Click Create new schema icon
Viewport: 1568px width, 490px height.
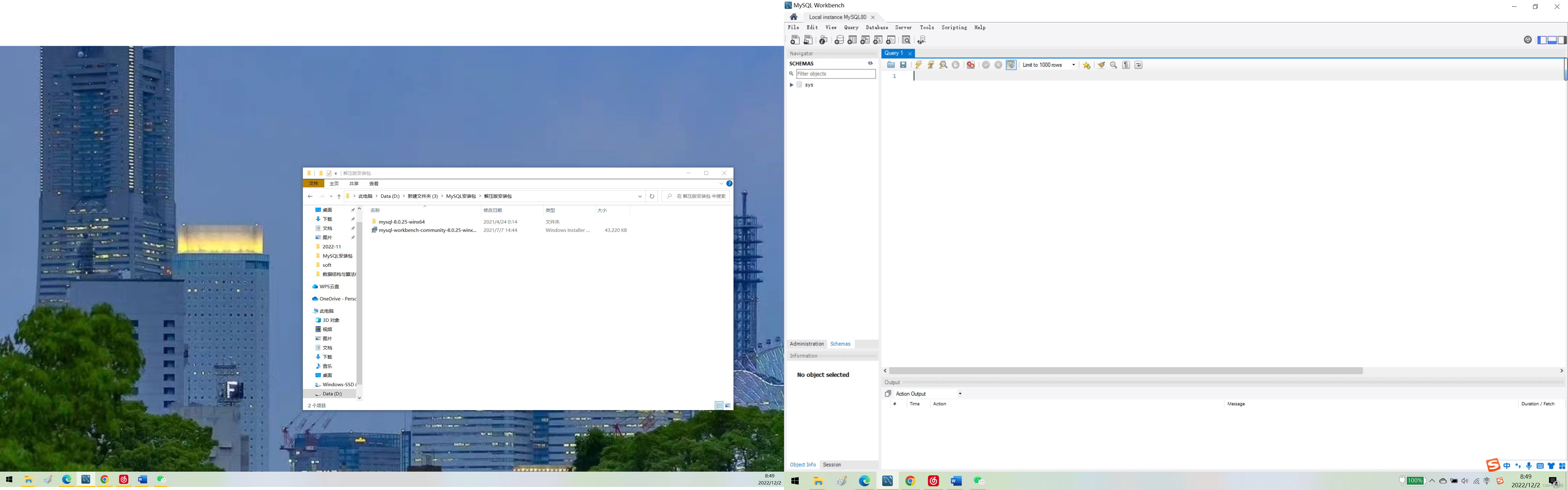pyautogui.click(x=839, y=40)
